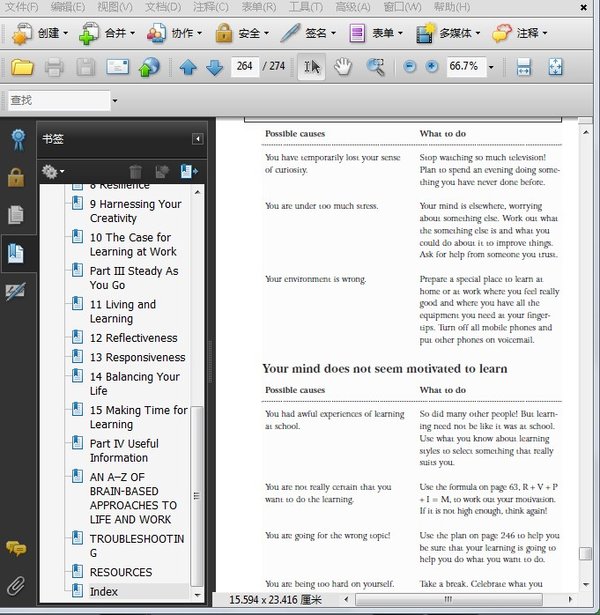Jump to the TROUBLESHOOTING bookmark
The image size is (600, 615).
[x=136, y=545]
